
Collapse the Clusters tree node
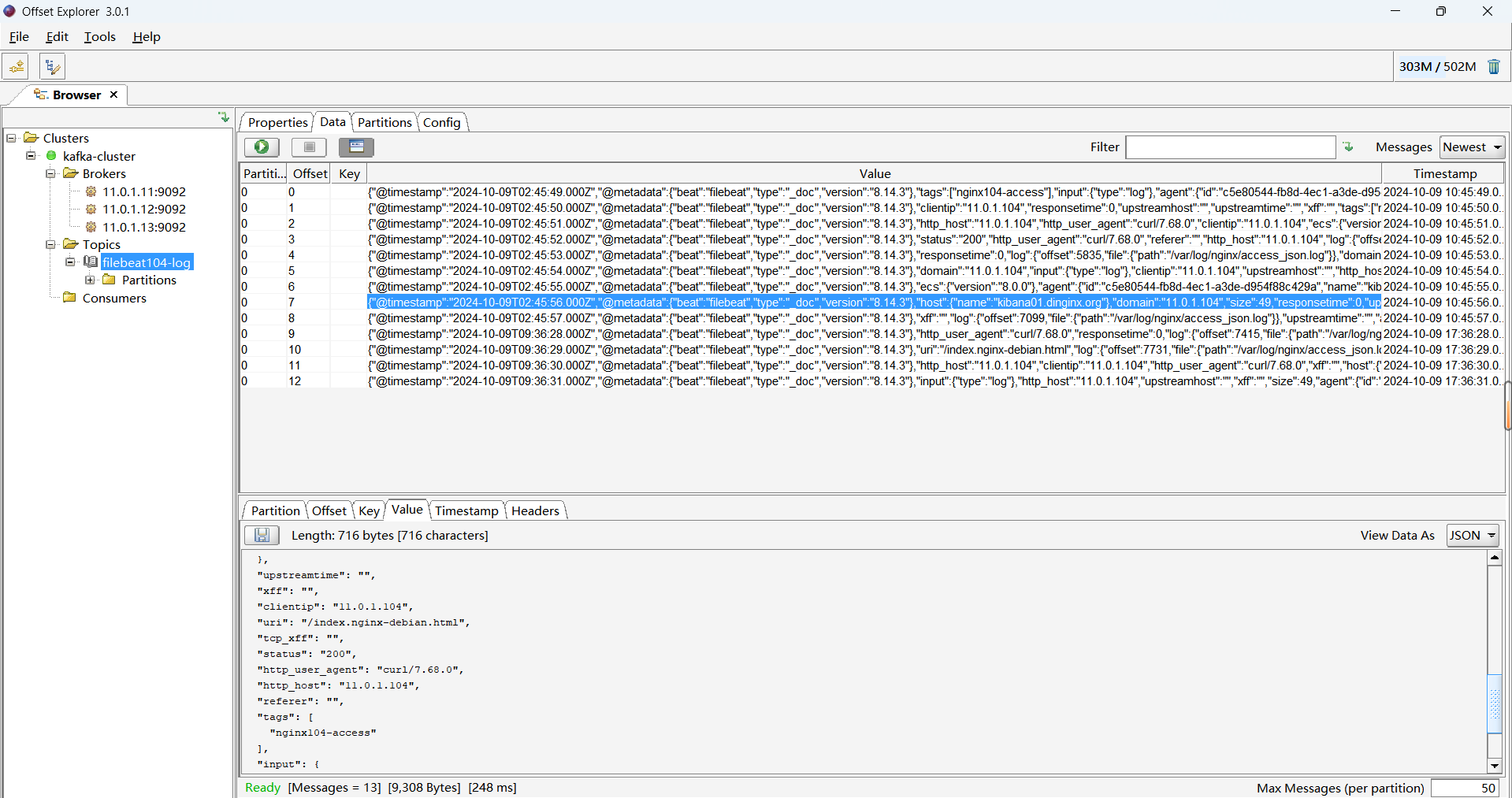point(11,138)
